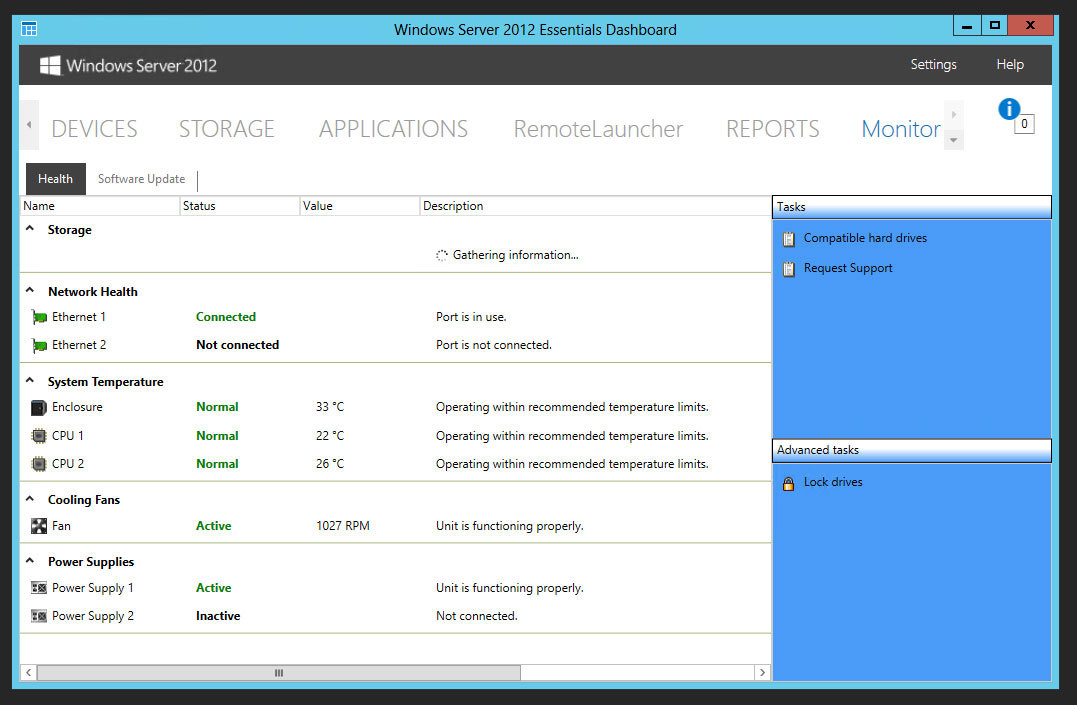1077x705 pixels.
Task: Run the Lock drives advanced task
Action: (x=833, y=482)
